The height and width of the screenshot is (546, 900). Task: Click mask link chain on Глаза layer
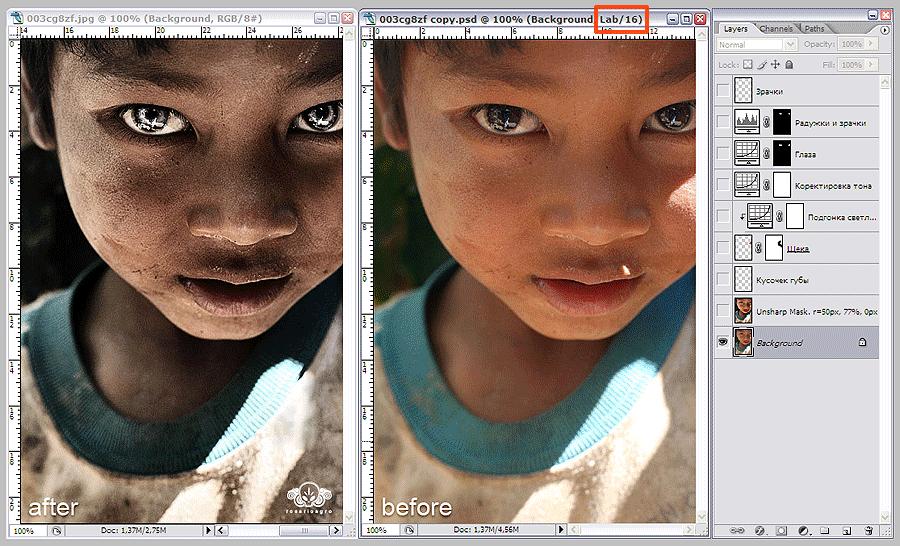(x=766, y=153)
